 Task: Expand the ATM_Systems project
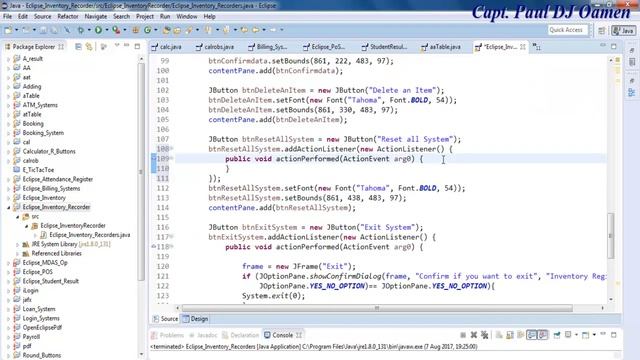[x=9, y=105]
